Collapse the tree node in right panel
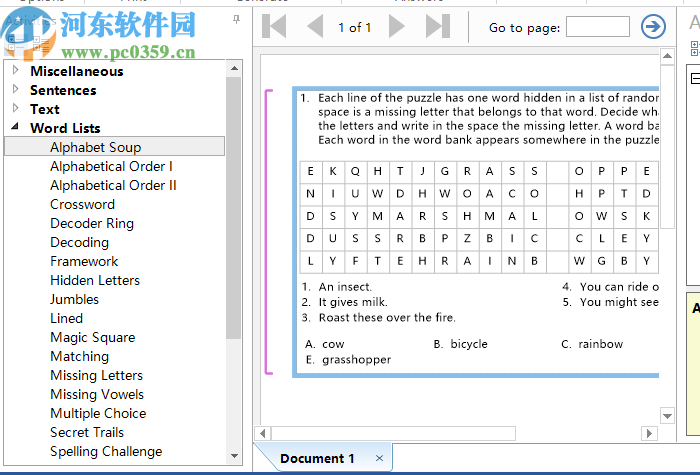Screen dimensions: 700x475 point(695,79)
